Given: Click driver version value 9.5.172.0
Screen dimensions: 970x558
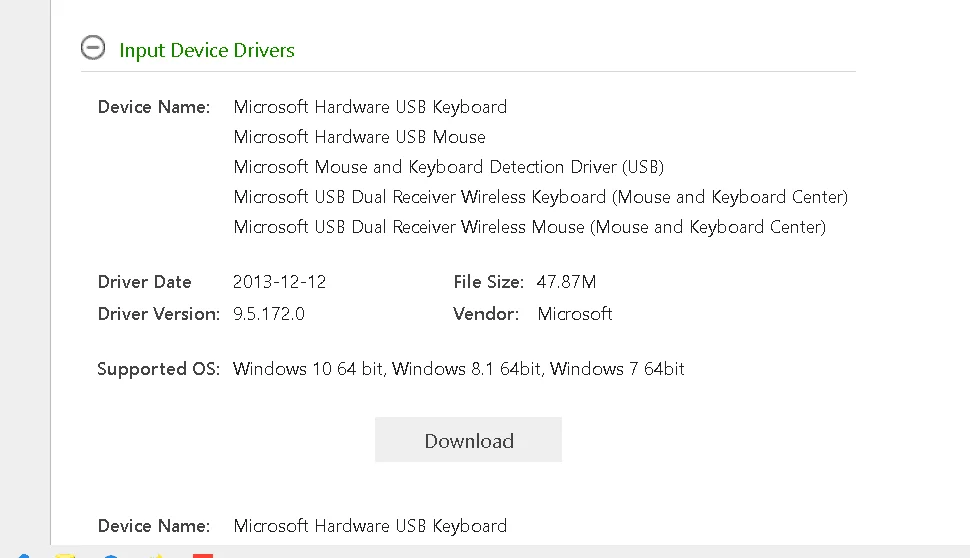Looking at the screenshot, I should (x=268, y=314).
